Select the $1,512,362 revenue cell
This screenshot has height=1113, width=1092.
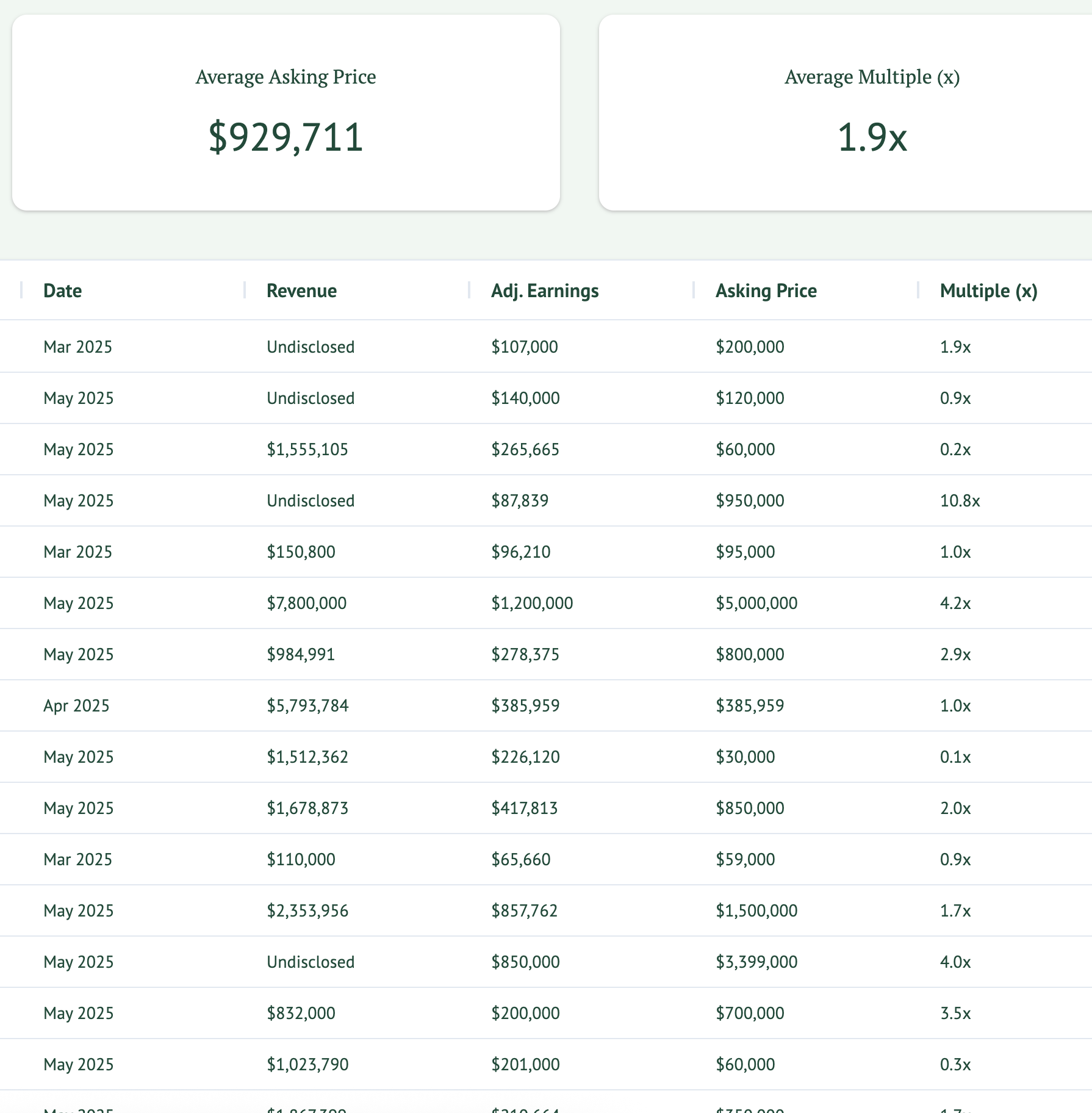click(307, 757)
